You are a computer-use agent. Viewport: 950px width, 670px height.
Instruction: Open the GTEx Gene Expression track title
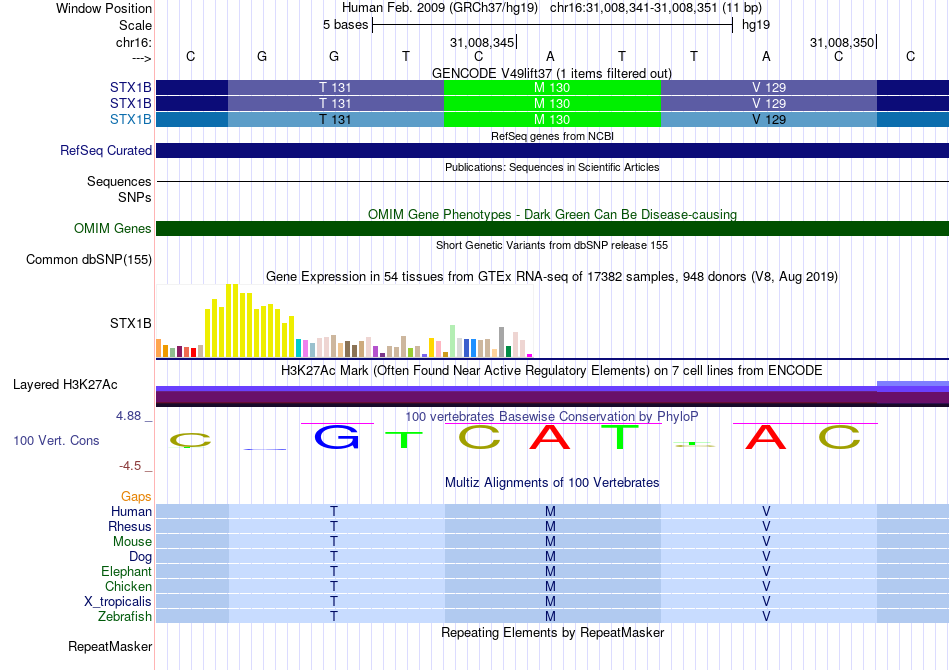click(x=552, y=277)
